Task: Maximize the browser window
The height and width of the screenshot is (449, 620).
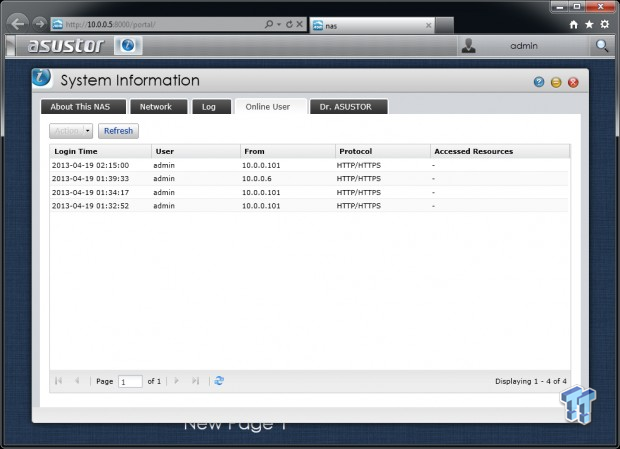Action: 577,7
